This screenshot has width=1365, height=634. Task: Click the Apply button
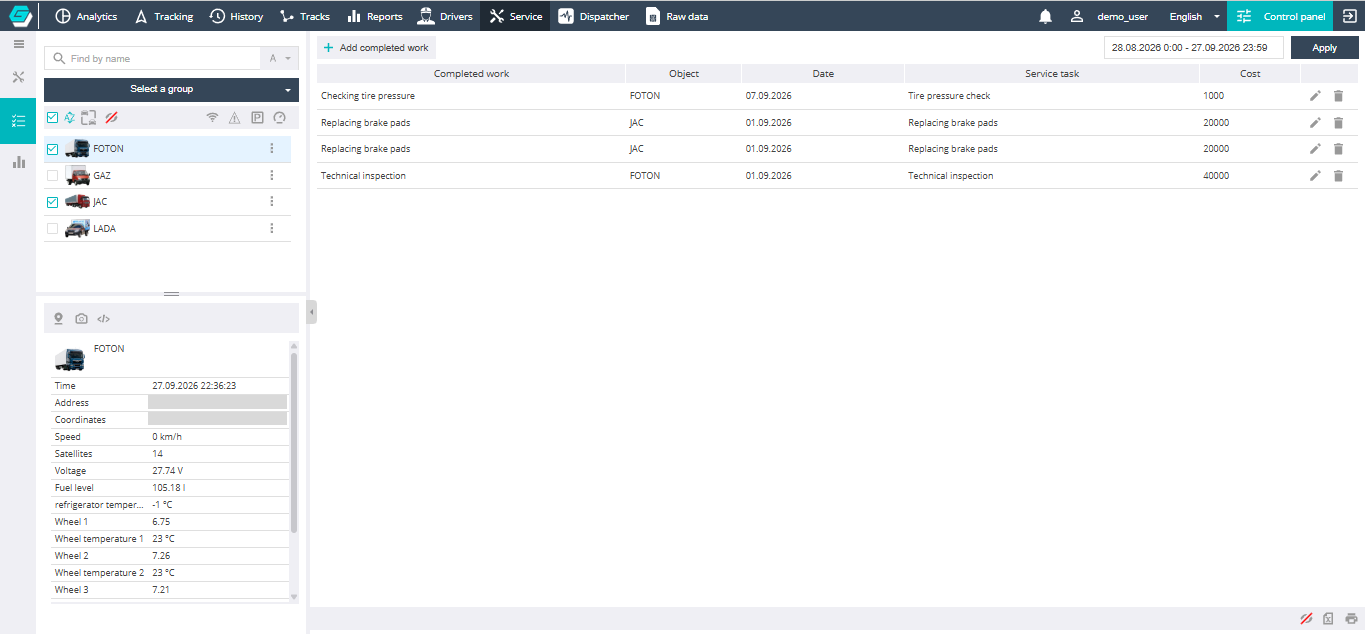1324,48
